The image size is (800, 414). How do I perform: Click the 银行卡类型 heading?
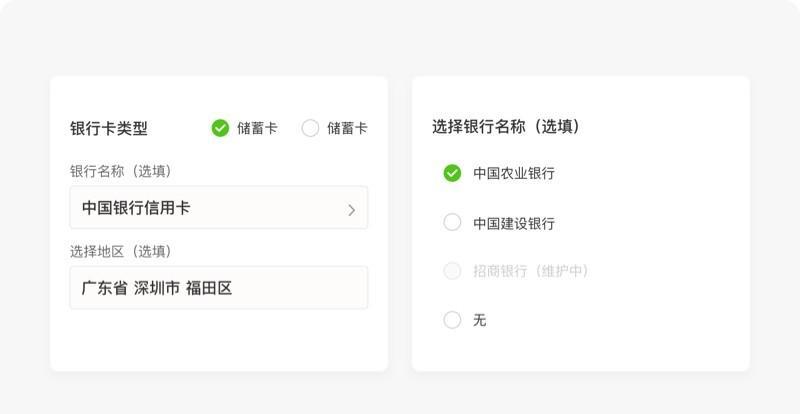(109, 129)
